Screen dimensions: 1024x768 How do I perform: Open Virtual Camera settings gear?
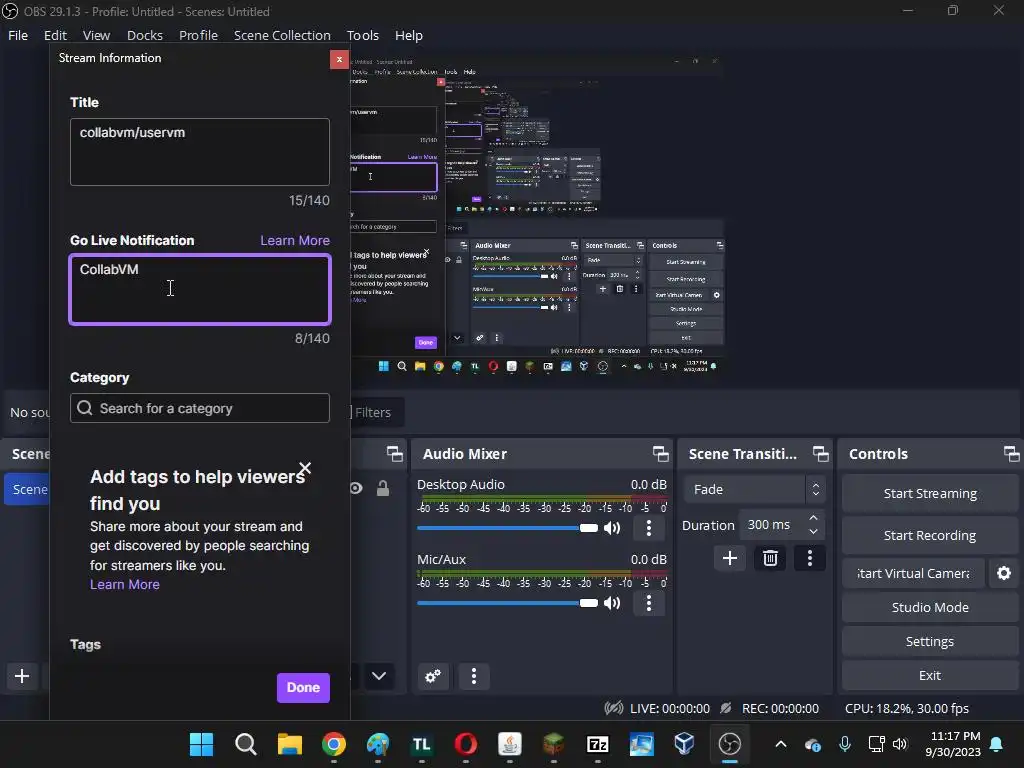1004,573
